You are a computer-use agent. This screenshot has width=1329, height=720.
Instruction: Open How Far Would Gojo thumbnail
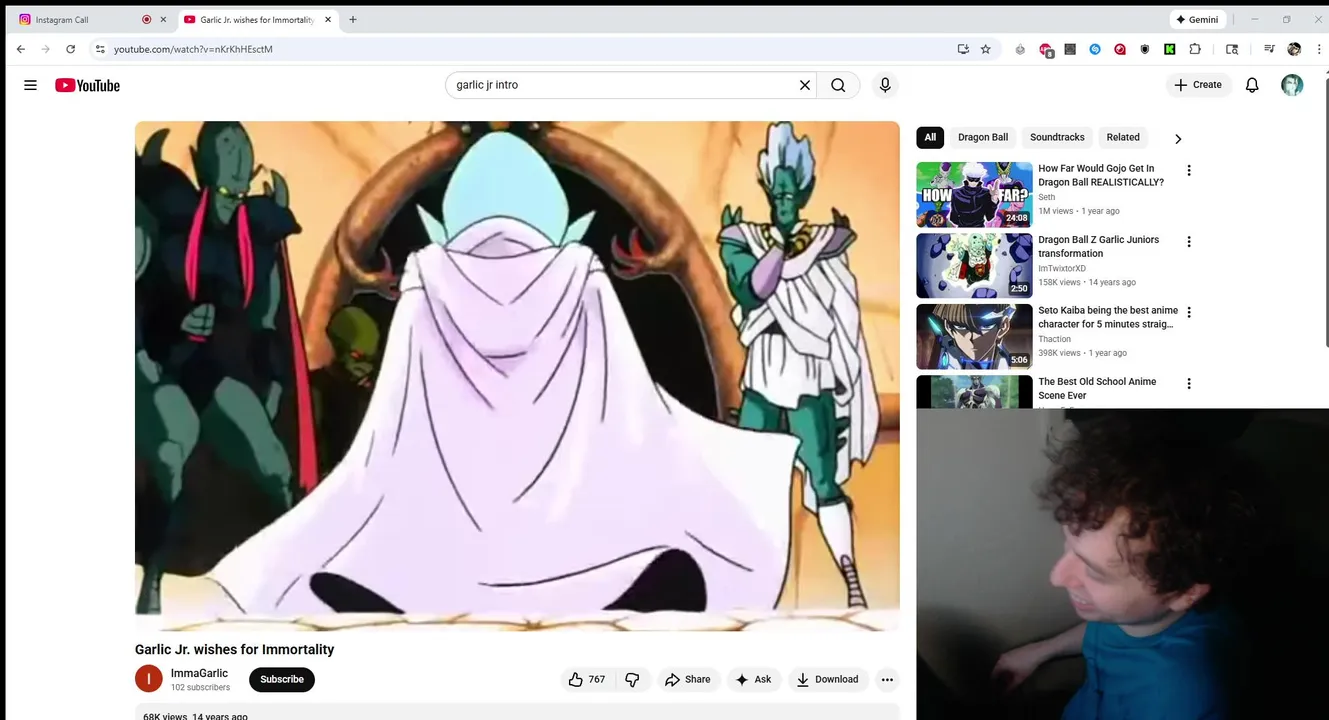point(974,195)
